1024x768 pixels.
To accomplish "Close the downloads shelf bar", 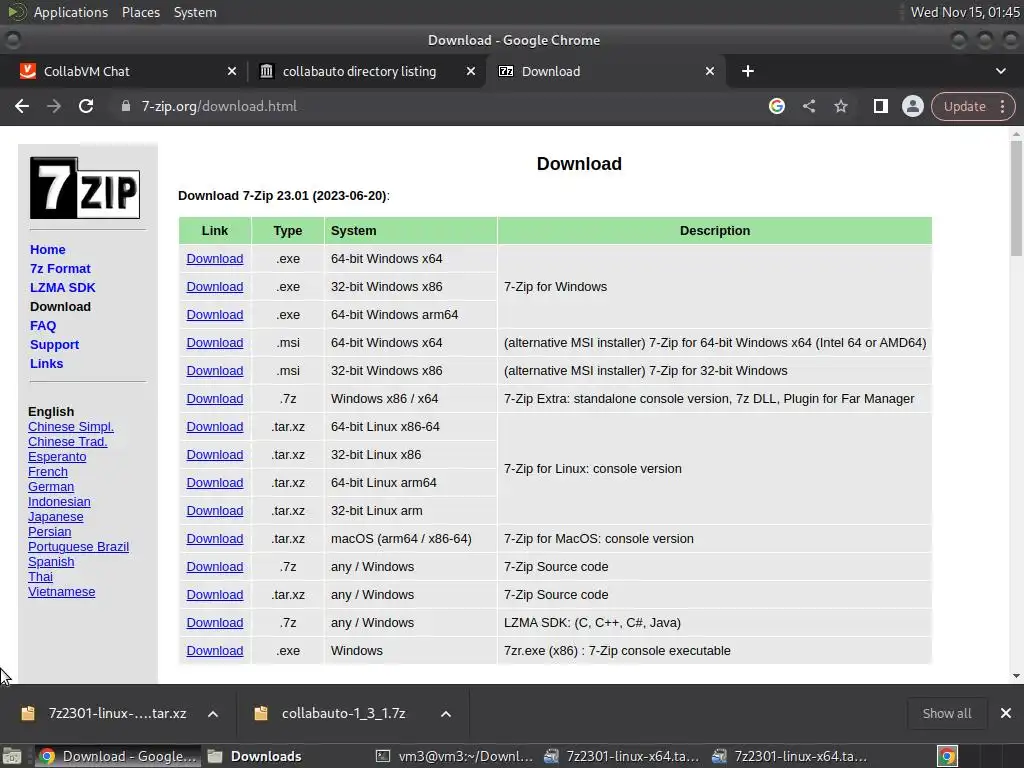I will (1006, 713).
